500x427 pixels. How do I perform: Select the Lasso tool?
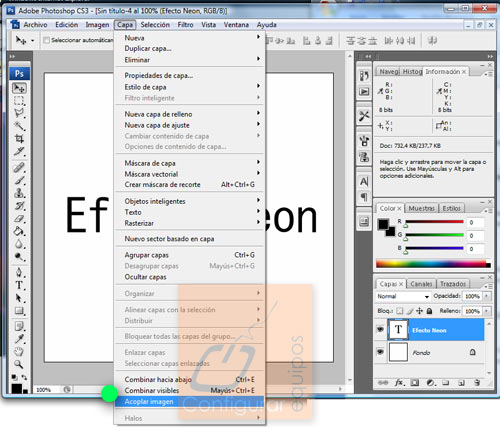pyautogui.click(x=19, y=113)
